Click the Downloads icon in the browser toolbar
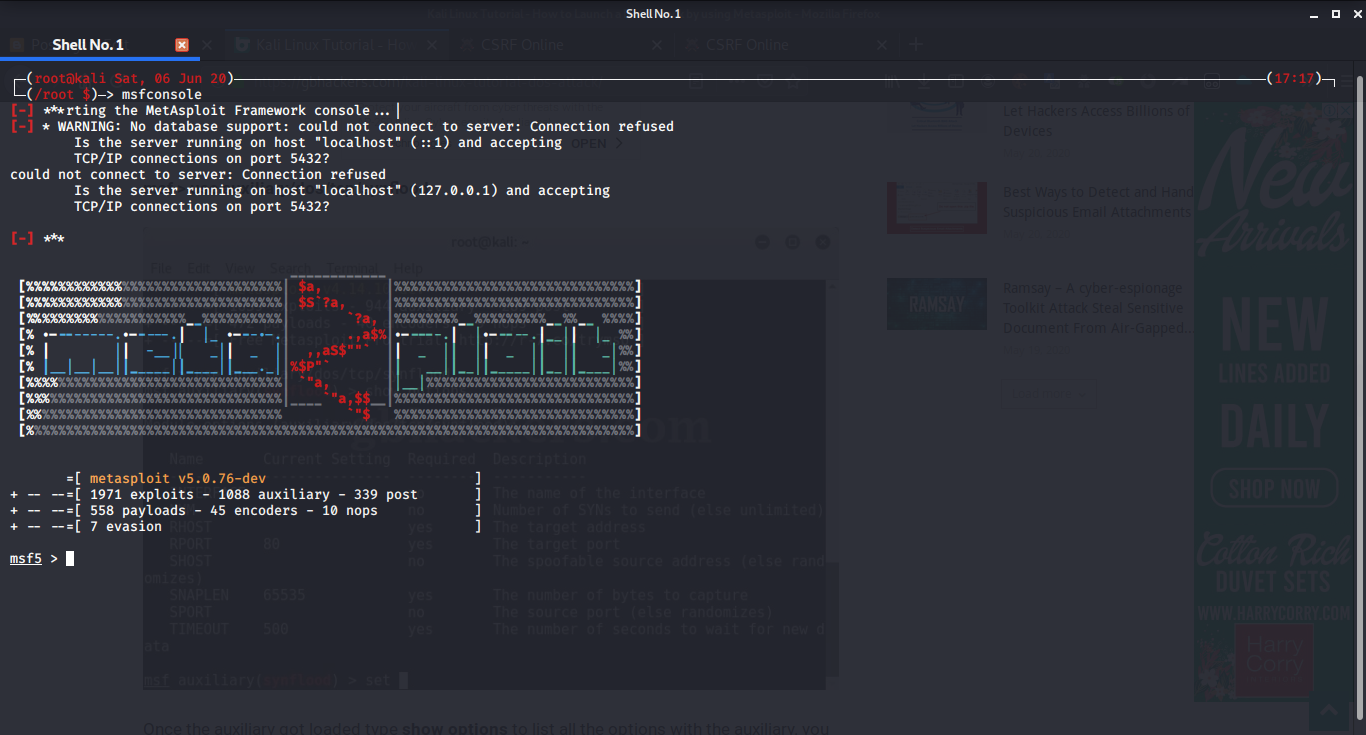Screen dimensions: 1366x735 pos(924,83)
